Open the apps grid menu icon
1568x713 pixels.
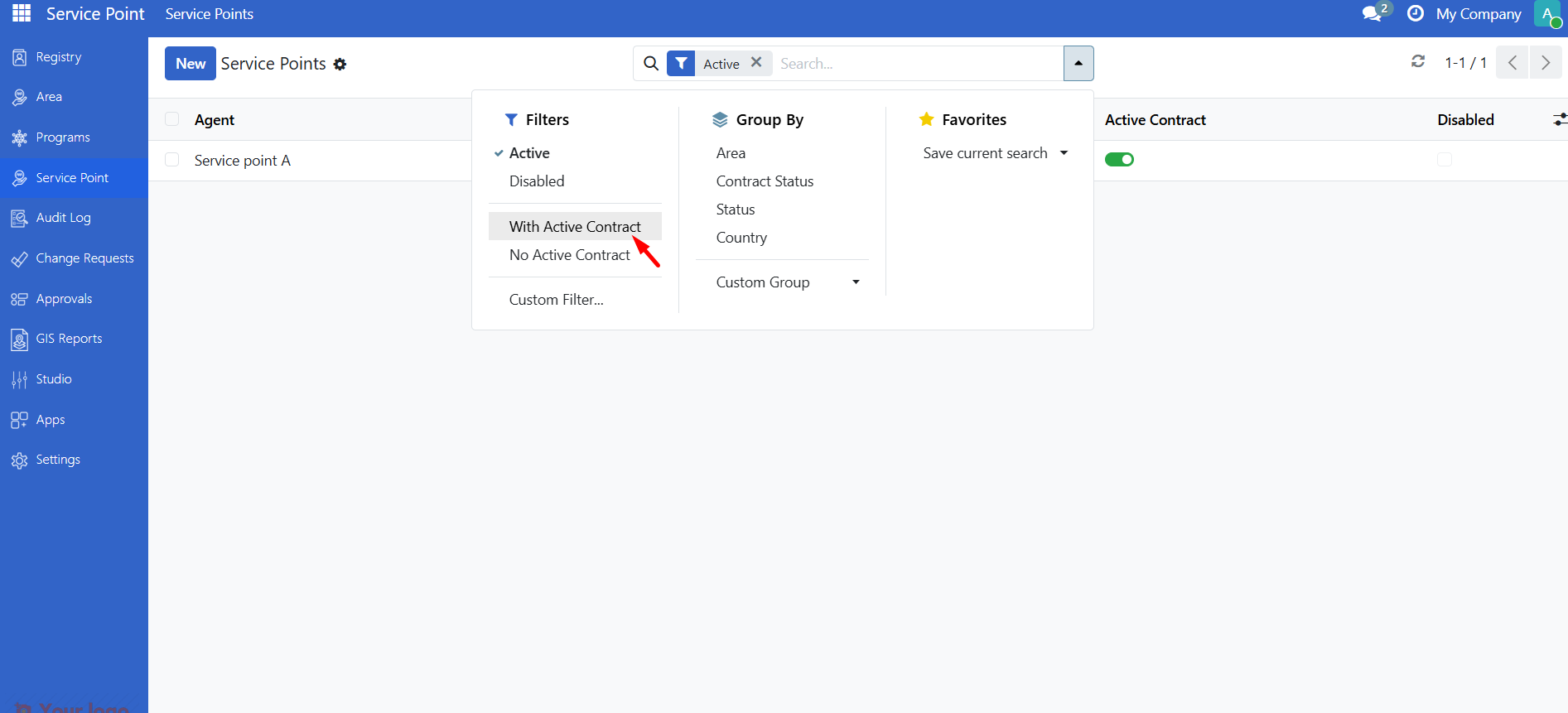point(22,13)
